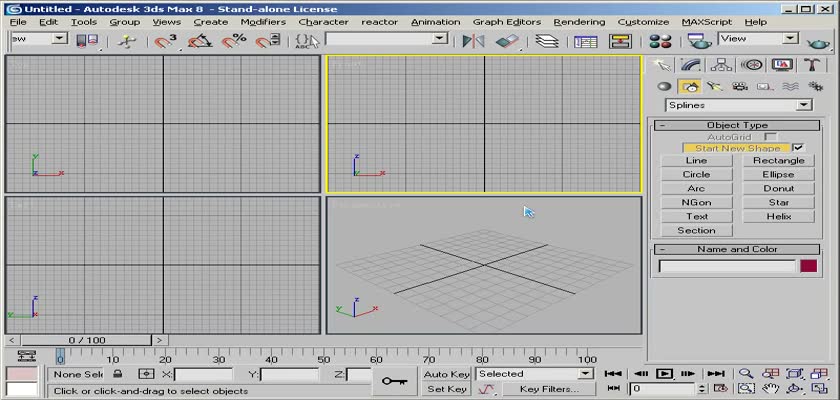Click the Quick Render teapot icon
The height and width of the screenshot is (400, 840).
coord(818,42)
